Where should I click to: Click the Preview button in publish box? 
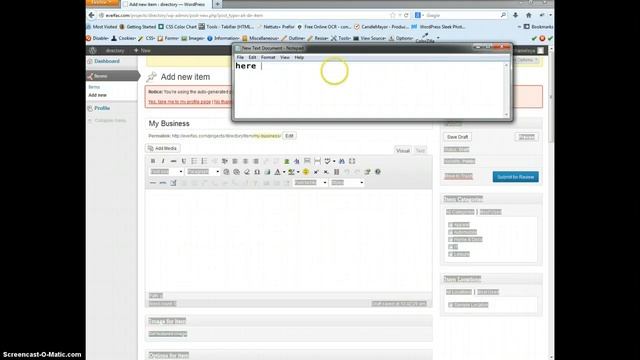click(x=527, y=137)
